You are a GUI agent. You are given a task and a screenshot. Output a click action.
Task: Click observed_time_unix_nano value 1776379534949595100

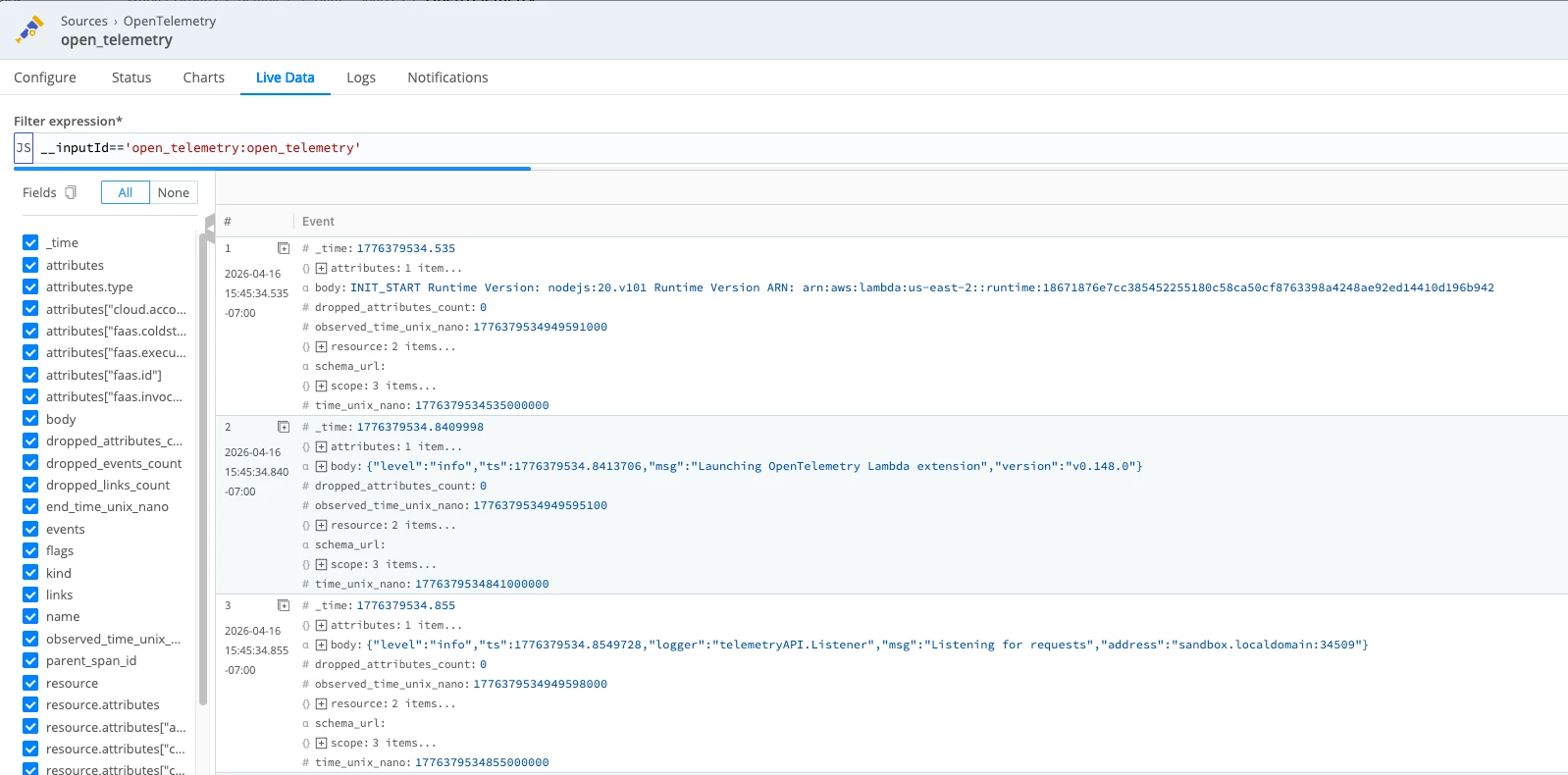coord(541,505)
